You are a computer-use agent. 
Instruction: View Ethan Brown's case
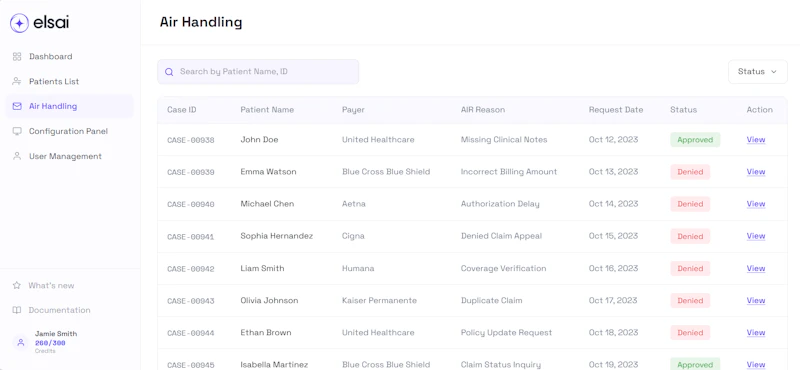pos(756,332)
